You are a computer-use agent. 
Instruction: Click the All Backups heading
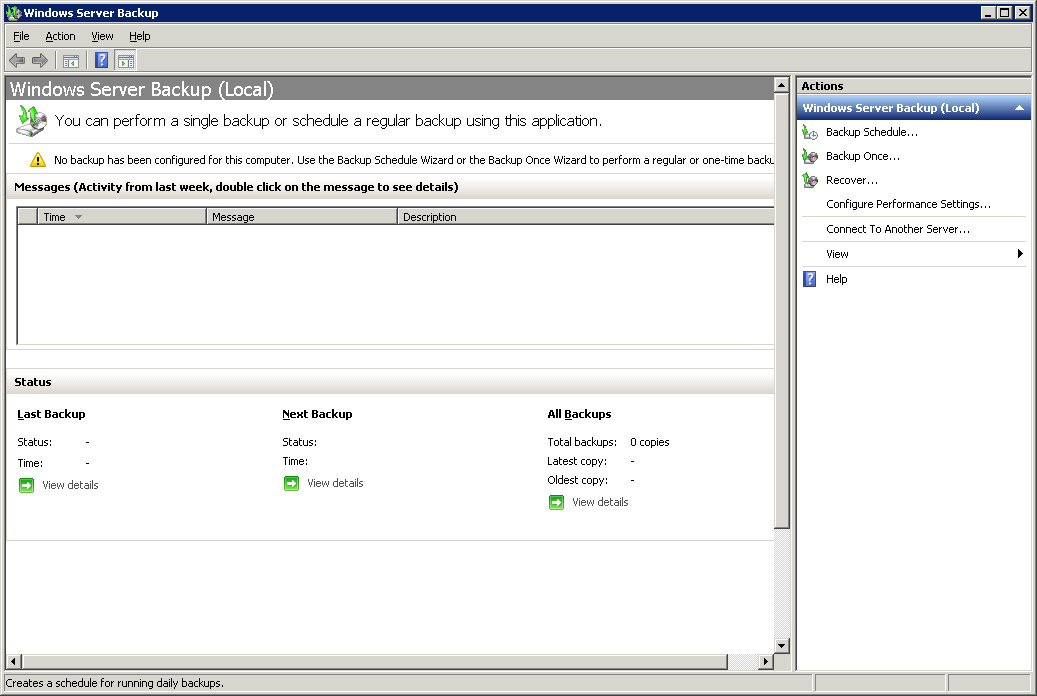(x=579, y=414)
